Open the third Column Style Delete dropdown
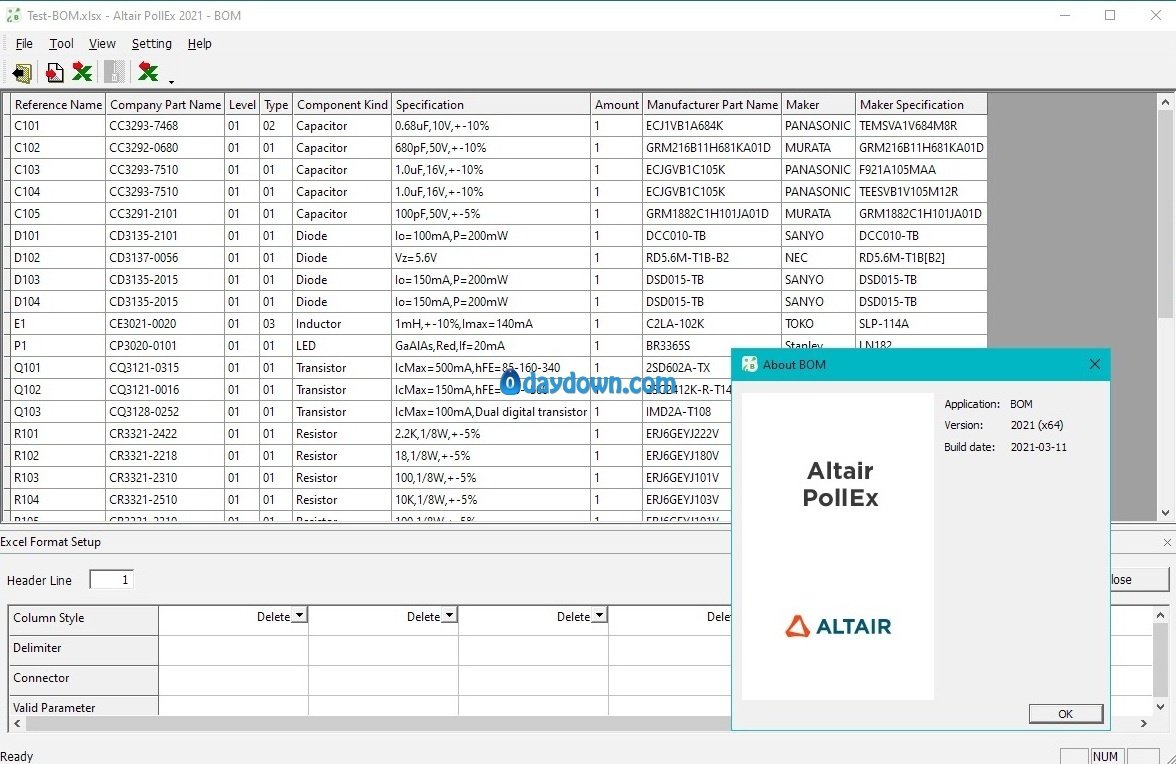This screenshot has width=1176, height=764. [x=599, y=616]
